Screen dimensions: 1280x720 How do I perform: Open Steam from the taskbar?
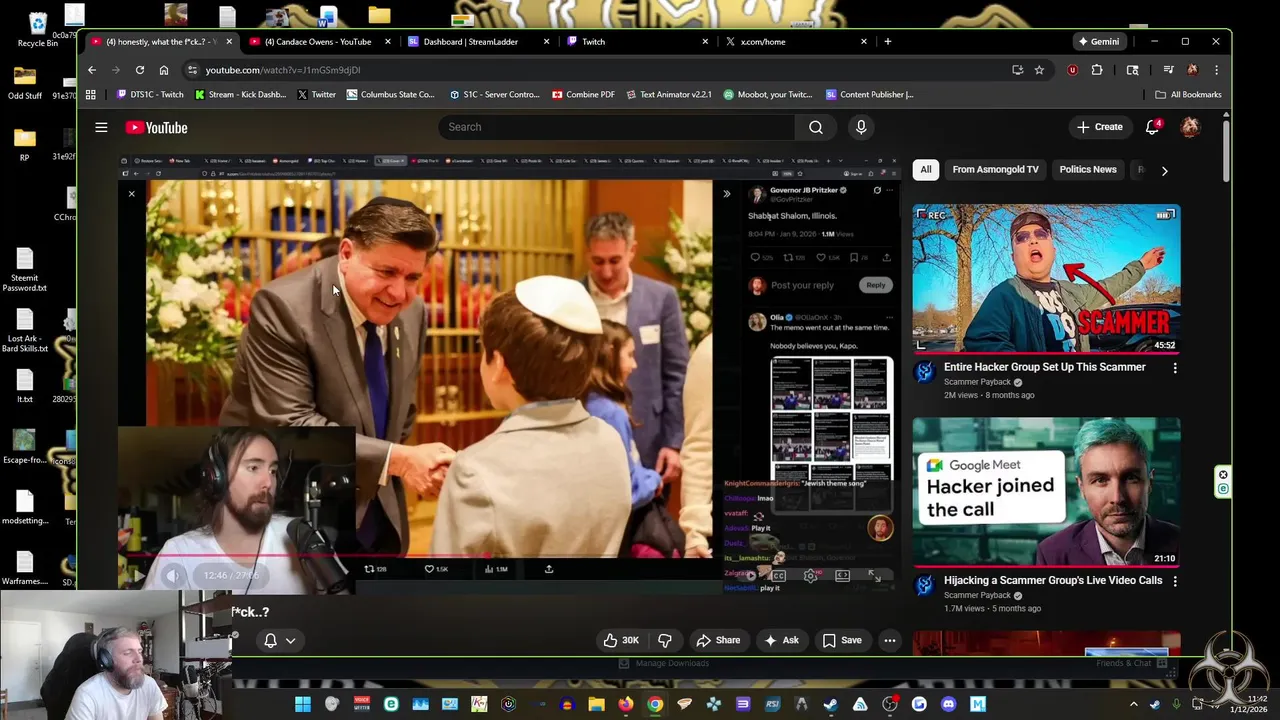click(x=831, y=704)
